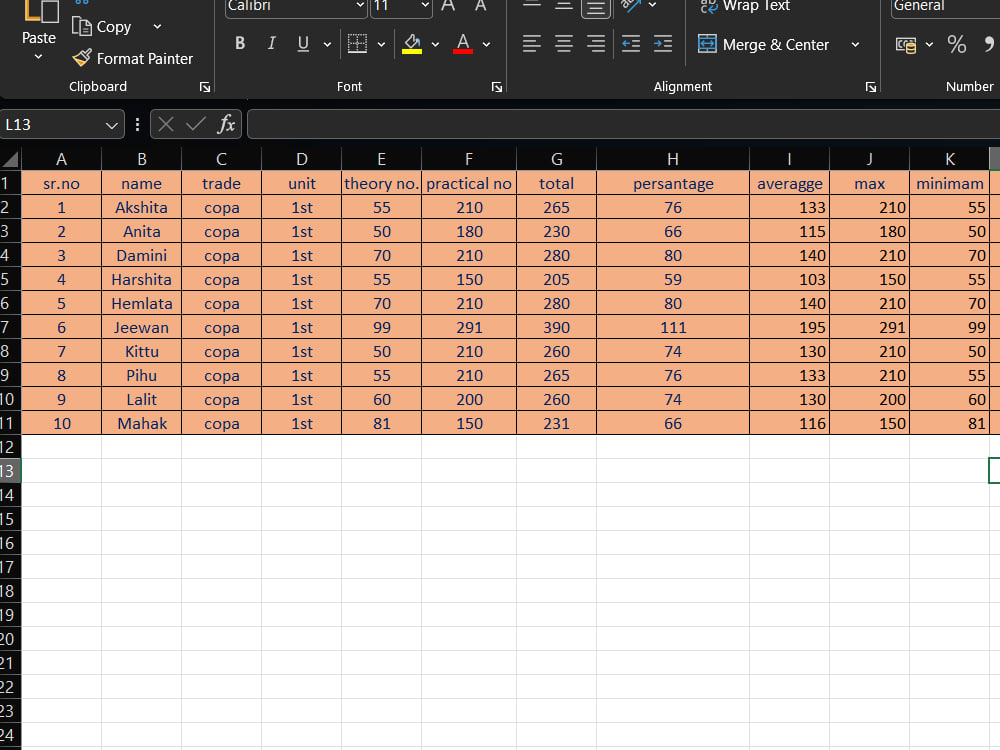
Task: Click practical cell 200 for Lalit
Action: click(x=469, y=399)
